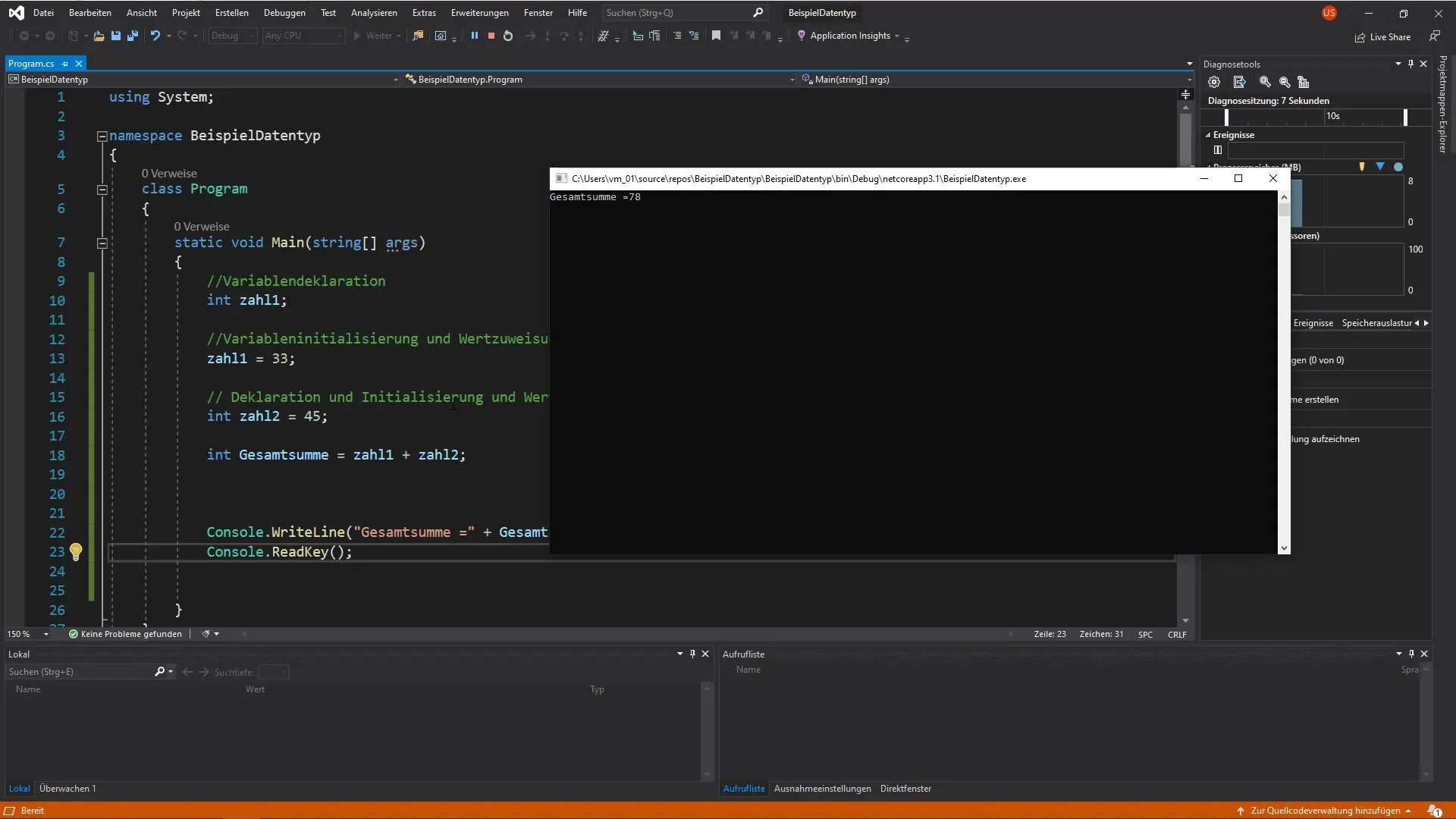This screenshot has width=1456, height=819.
Task: Pin the Program.cs tab
Action: 65,64
